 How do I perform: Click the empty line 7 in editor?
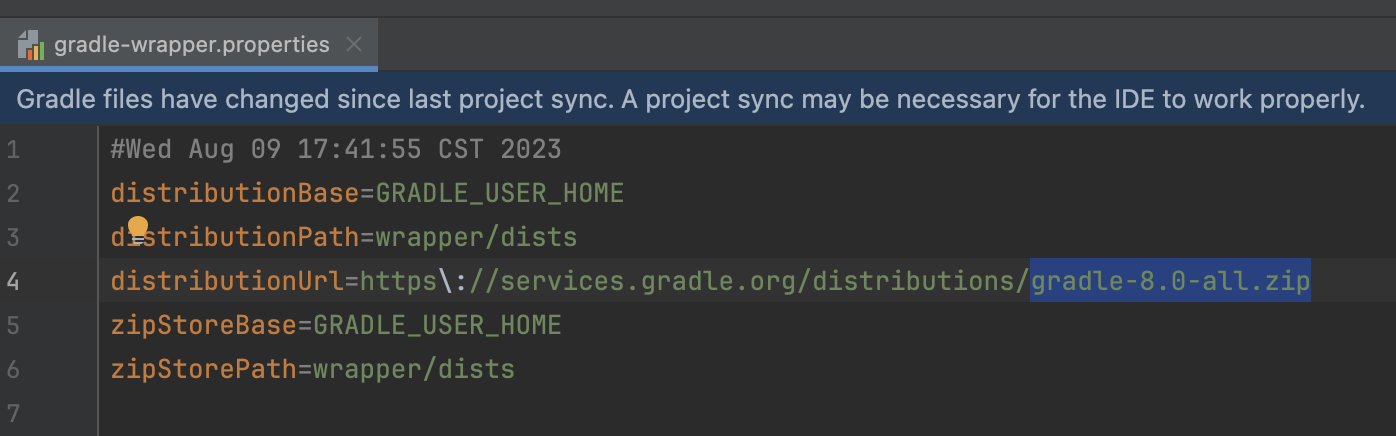point(747,412)
